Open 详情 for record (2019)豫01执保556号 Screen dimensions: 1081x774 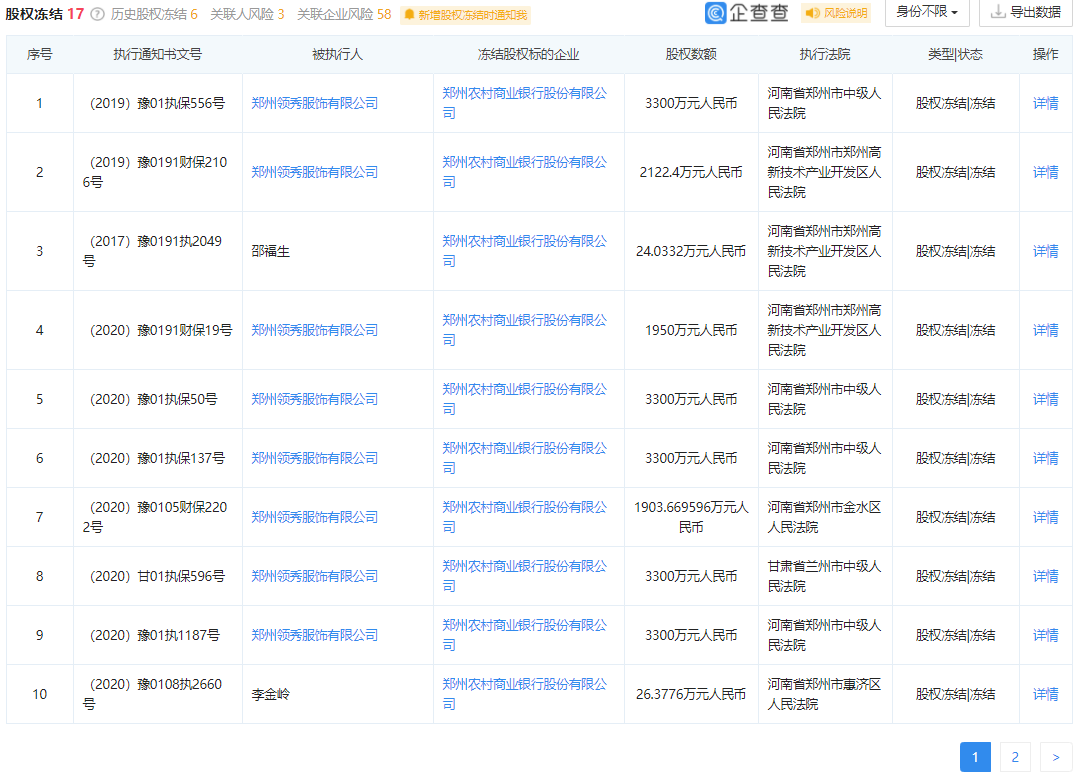(x=1044, y=103)
